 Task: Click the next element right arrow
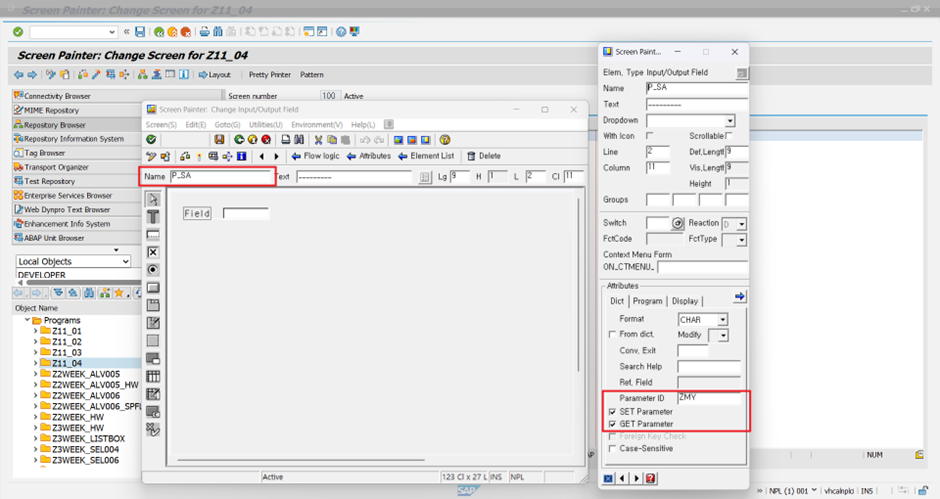(x=276, y=156)
